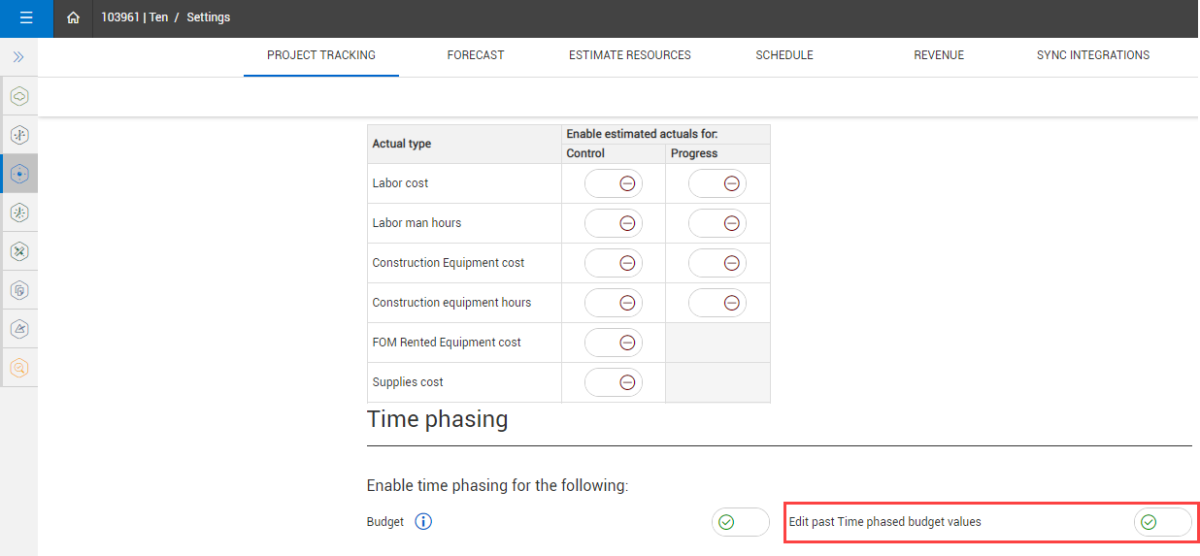Select the highlighted blue hexagon sidebar icon
Screen dimensions: 1200x556
(19, 173)
